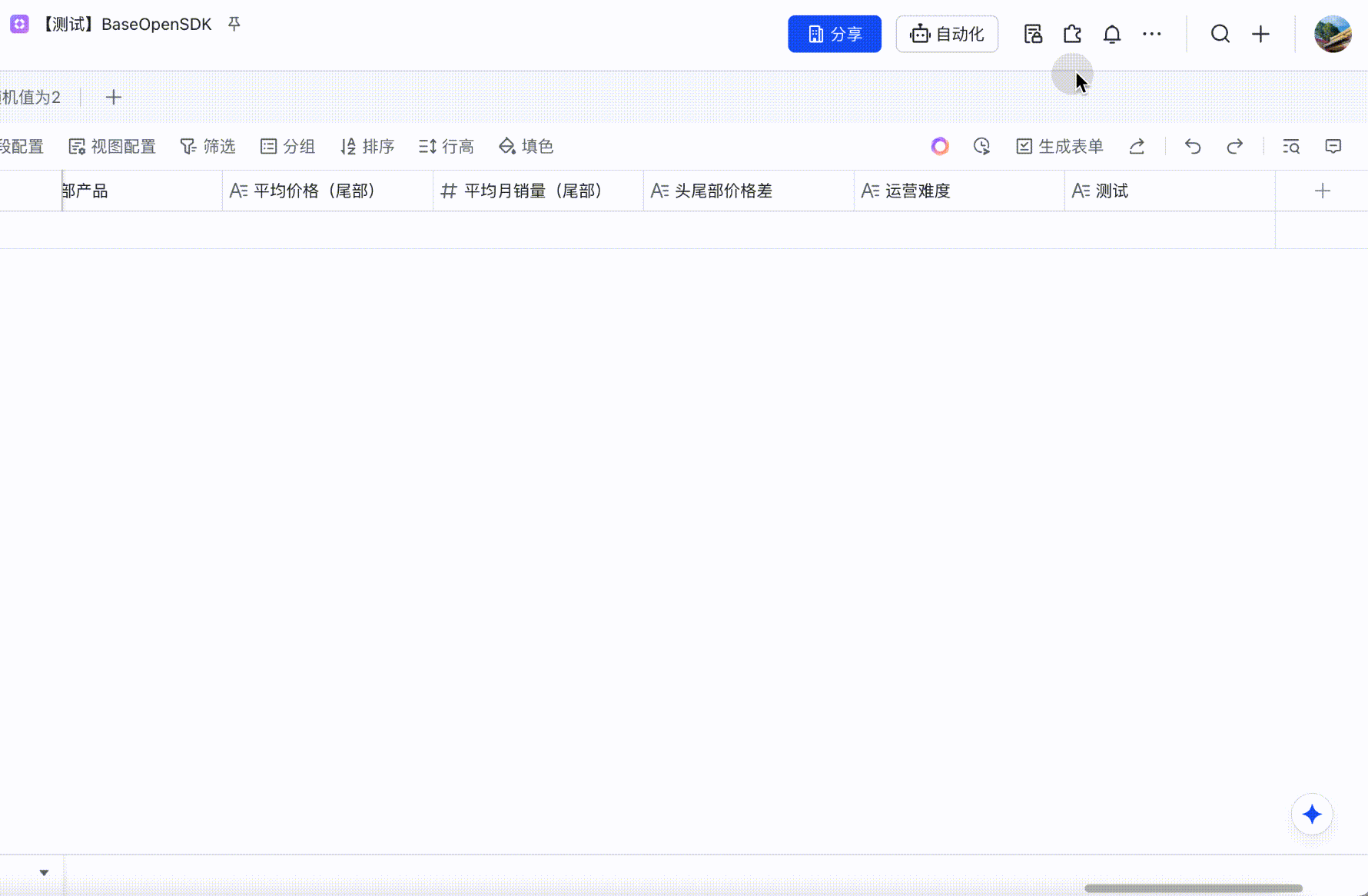Open the 筛选 filter menu

pos(208,147)
